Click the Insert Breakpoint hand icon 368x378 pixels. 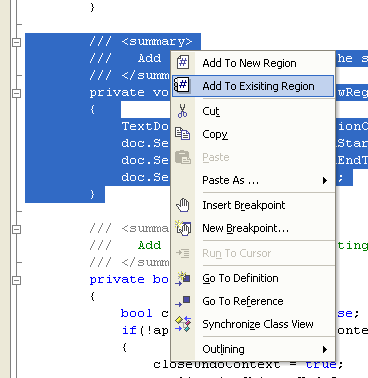(x=183, y=205)
